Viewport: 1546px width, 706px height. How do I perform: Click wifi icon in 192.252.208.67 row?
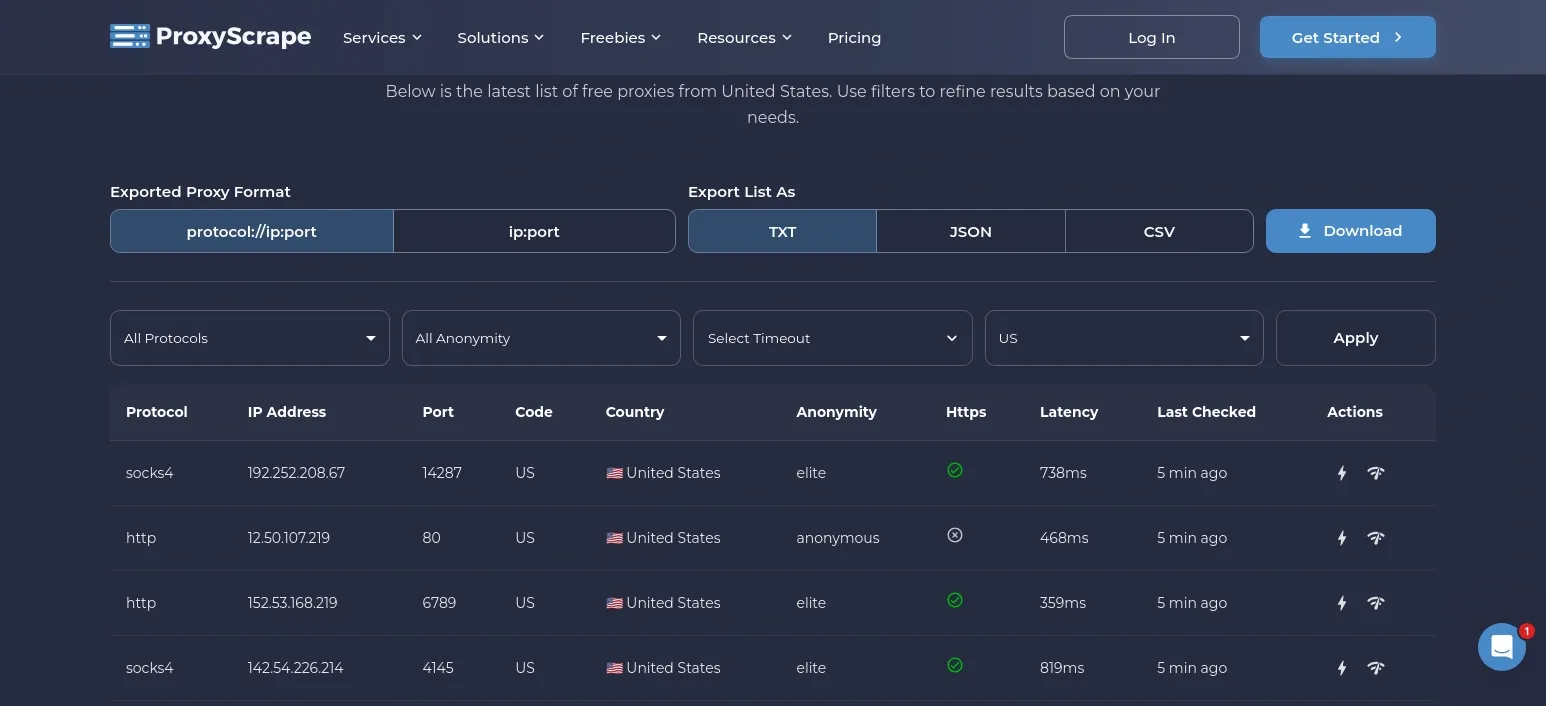point(1376,473)
